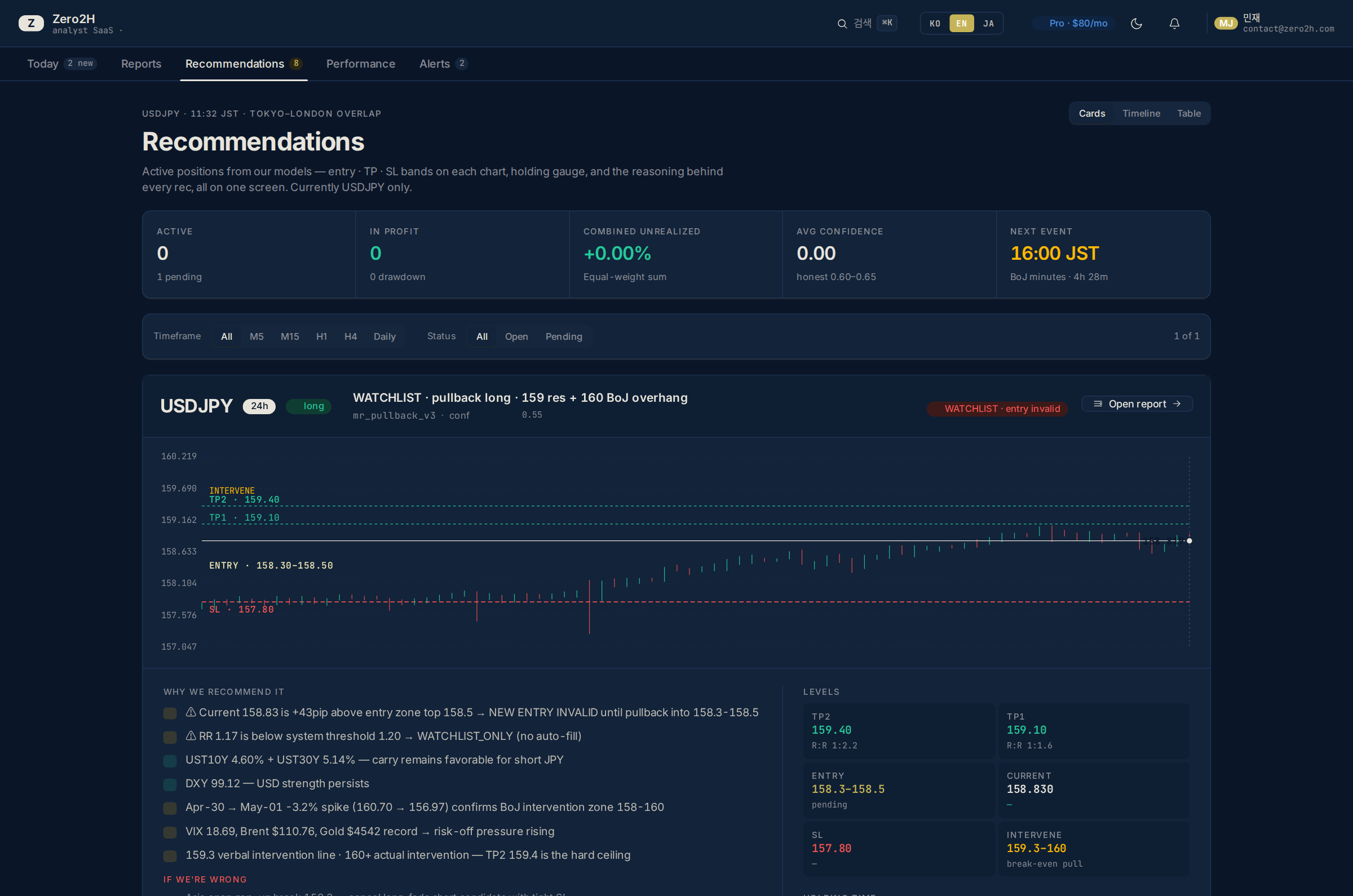
Task: Open the Today tab
Action: pos(62,64)
